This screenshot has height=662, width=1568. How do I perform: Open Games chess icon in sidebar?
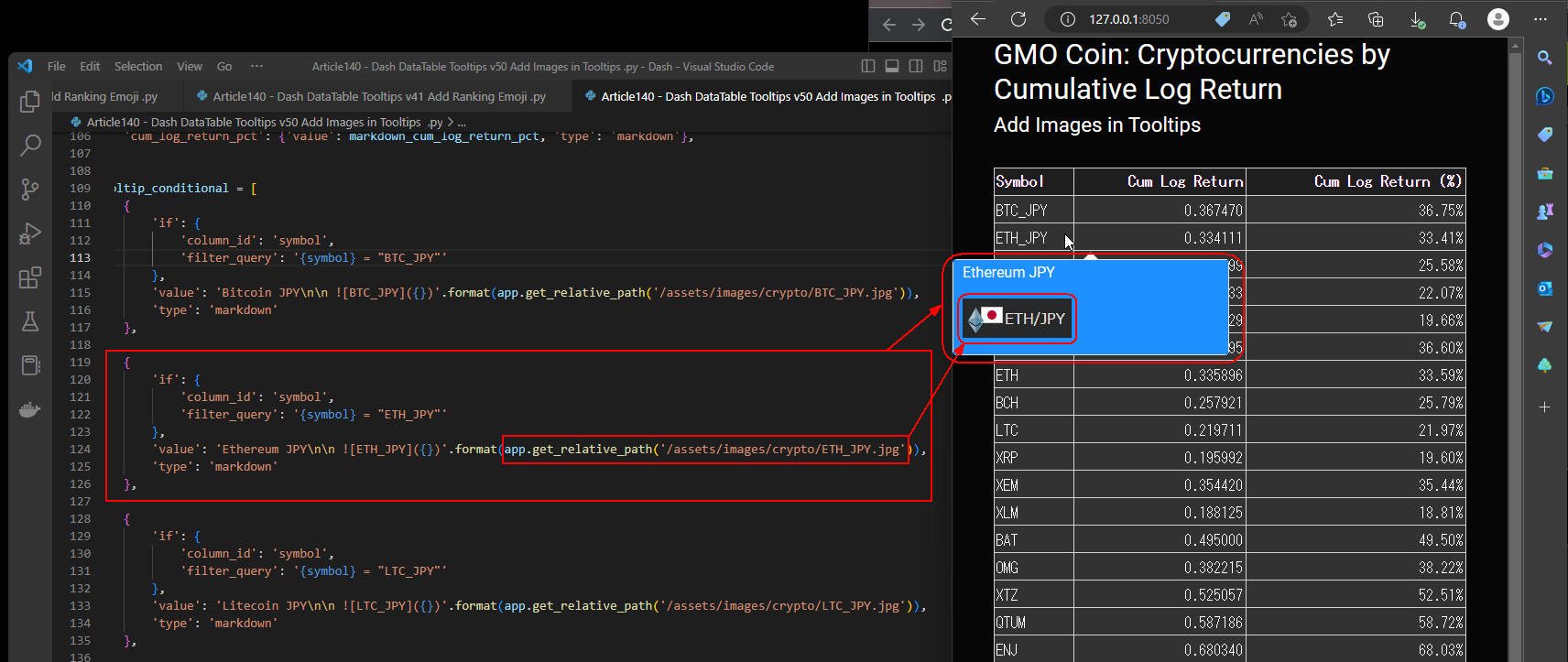coord(1545,212)
